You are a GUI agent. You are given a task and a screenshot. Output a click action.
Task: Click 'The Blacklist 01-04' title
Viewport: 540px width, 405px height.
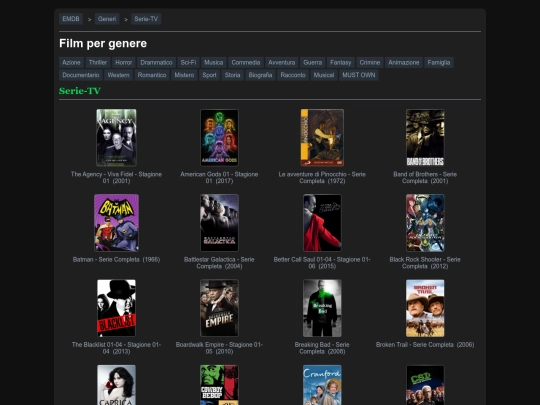pyautogui.click(x=116, y=348)
